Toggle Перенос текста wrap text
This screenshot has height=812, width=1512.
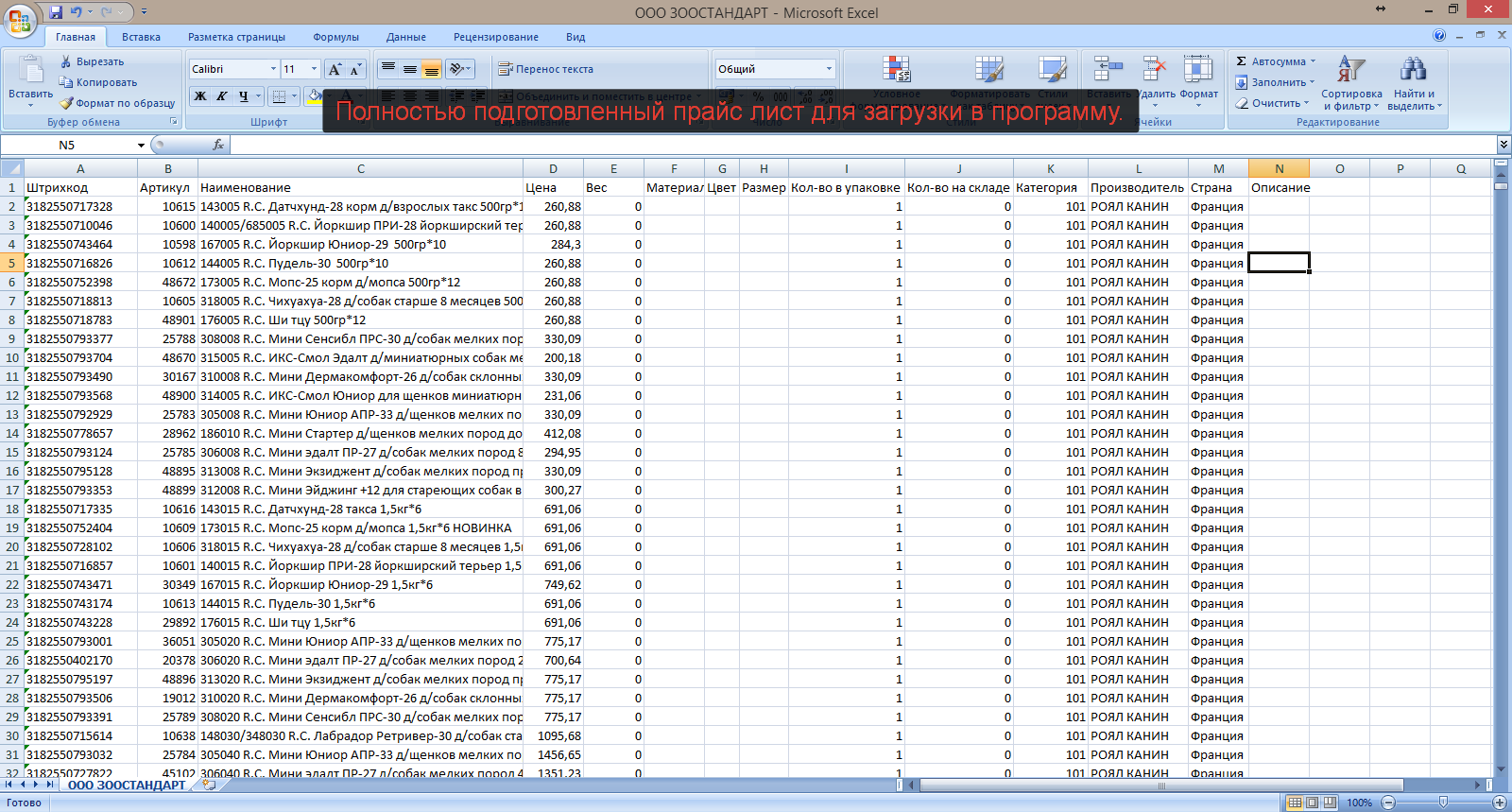(546, 69)
